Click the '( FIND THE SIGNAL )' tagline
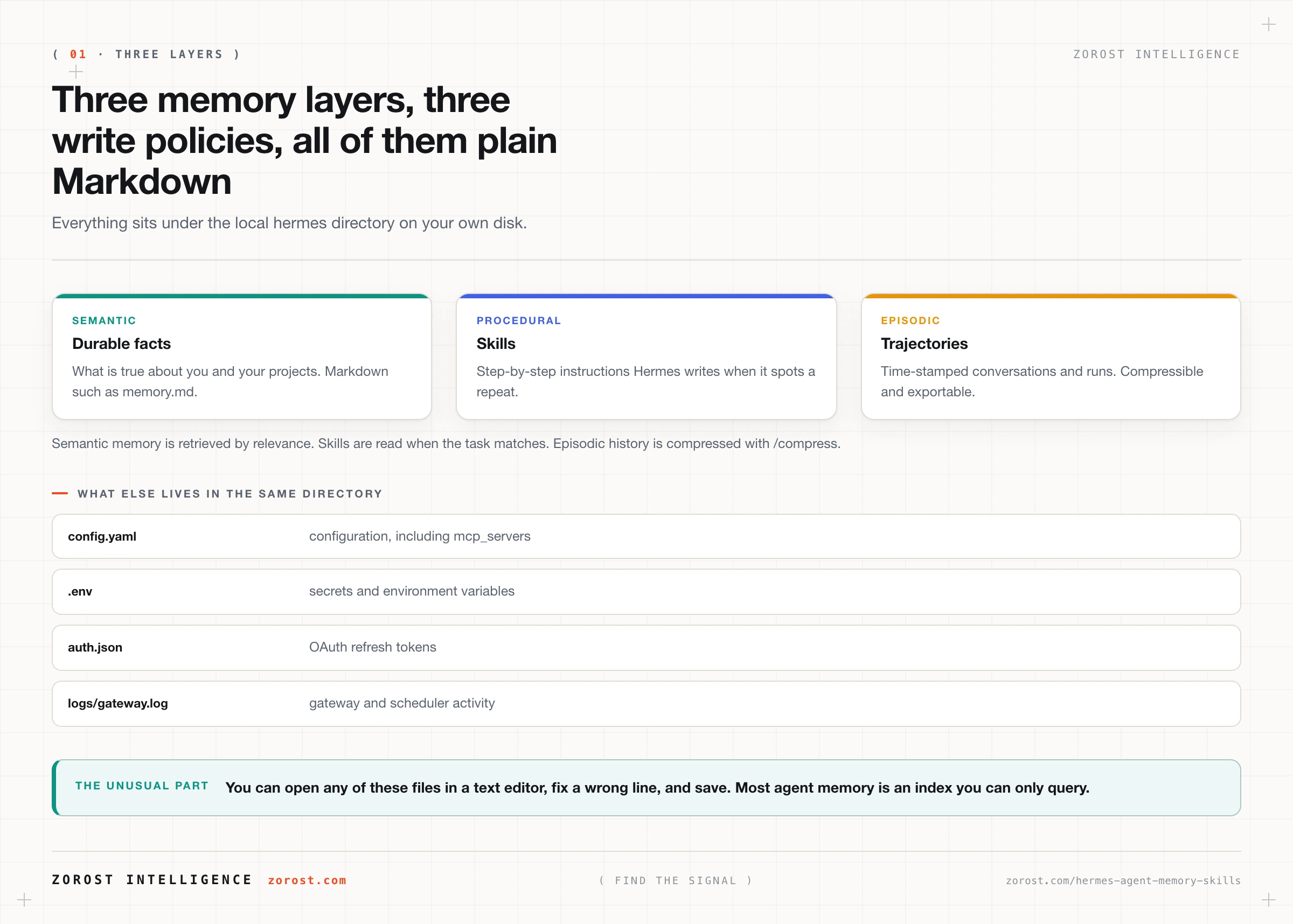1293x924 pixels. pos(676,881)
